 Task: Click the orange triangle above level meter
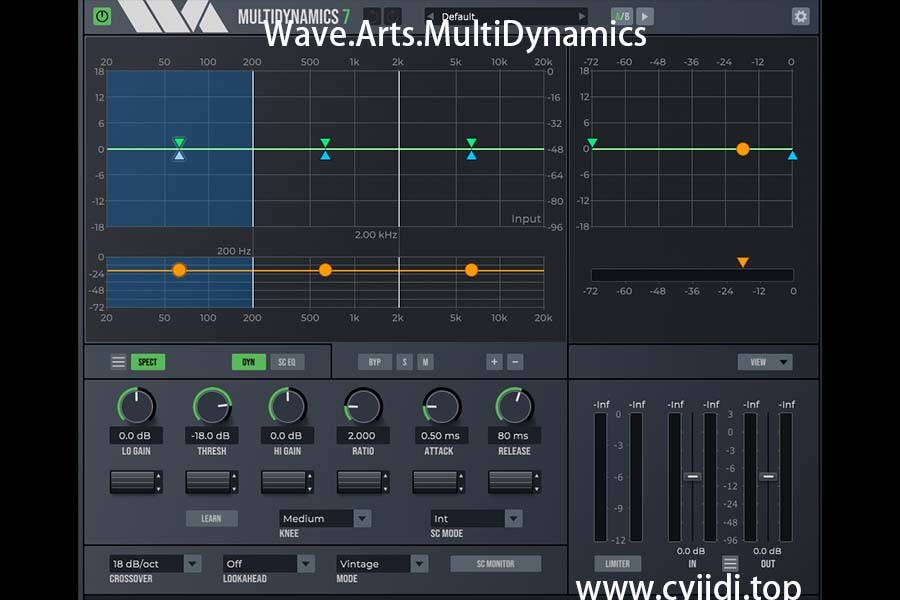(743, 262)
